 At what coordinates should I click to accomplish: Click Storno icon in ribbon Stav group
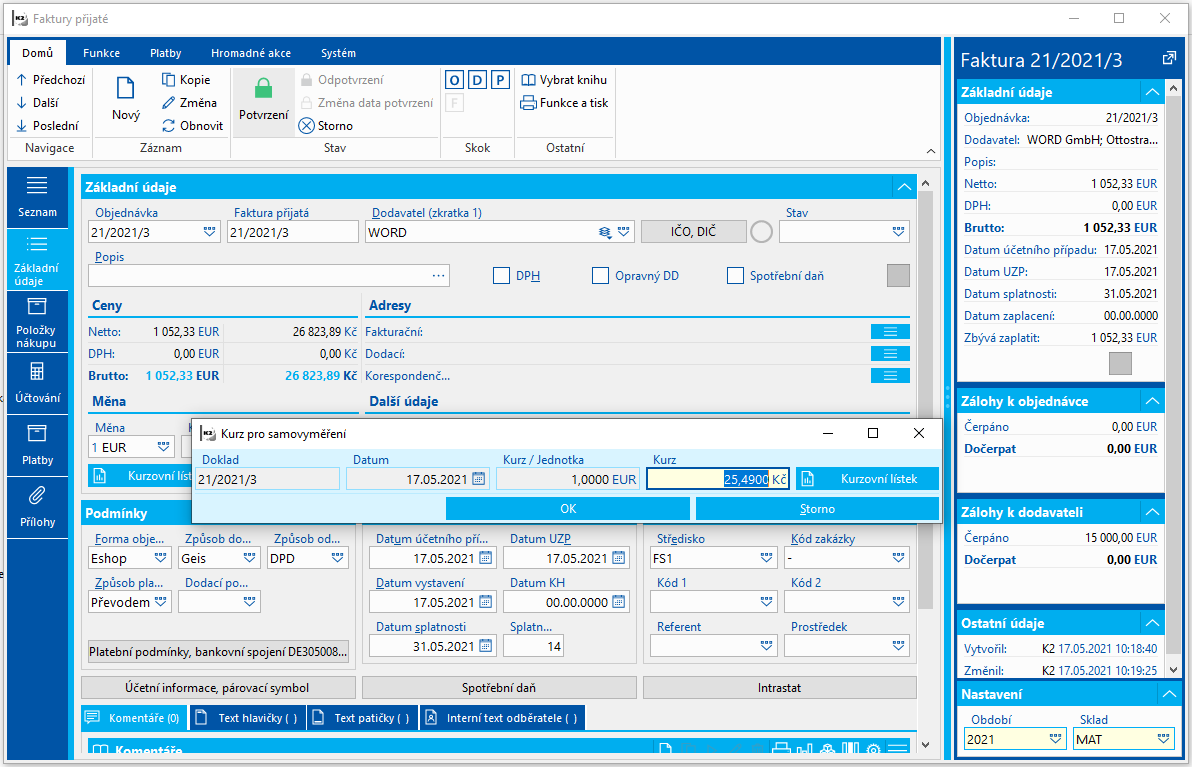pyautogui.click(x=307, y=126)
